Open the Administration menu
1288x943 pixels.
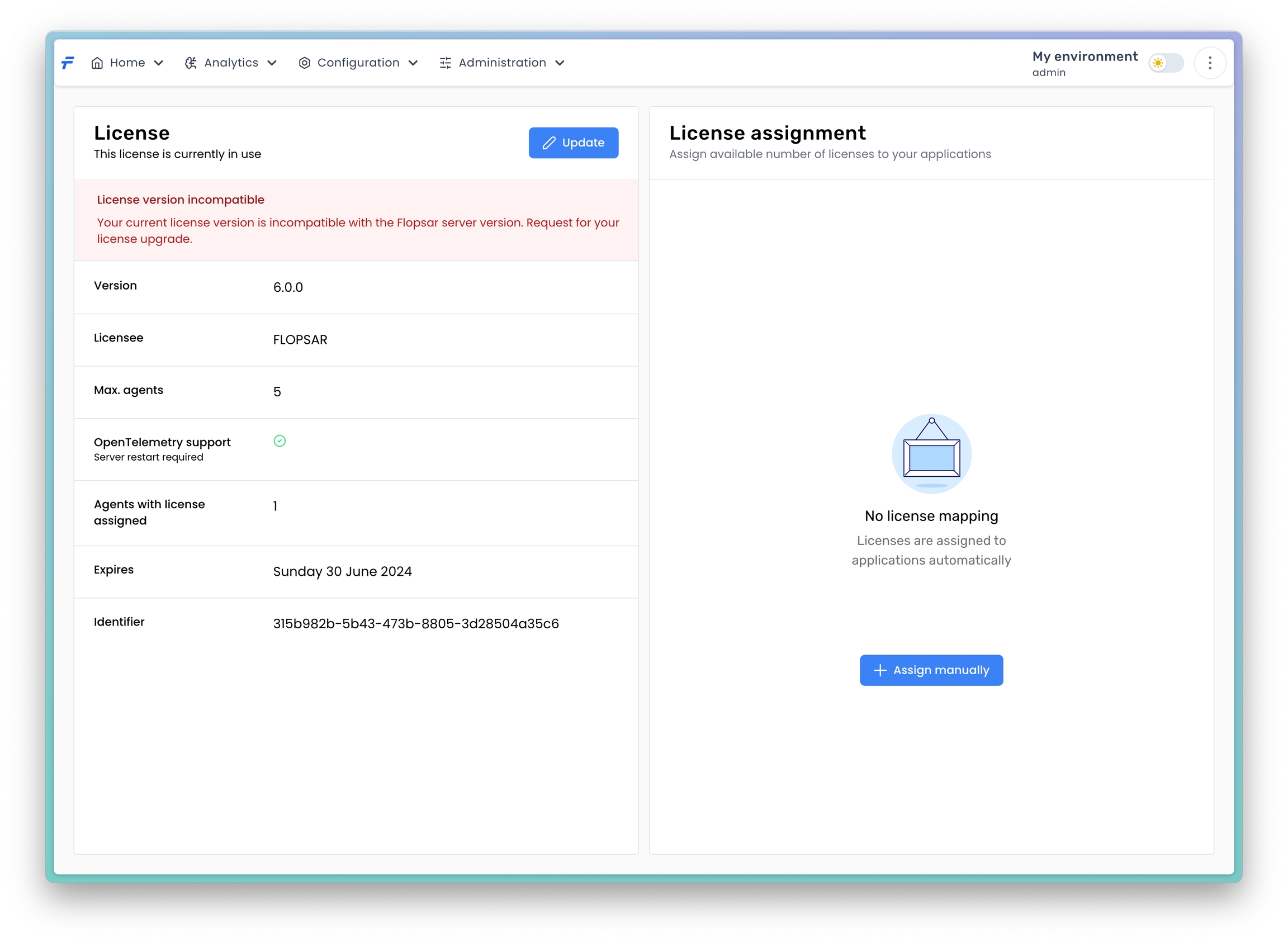(x=502, y=63)
